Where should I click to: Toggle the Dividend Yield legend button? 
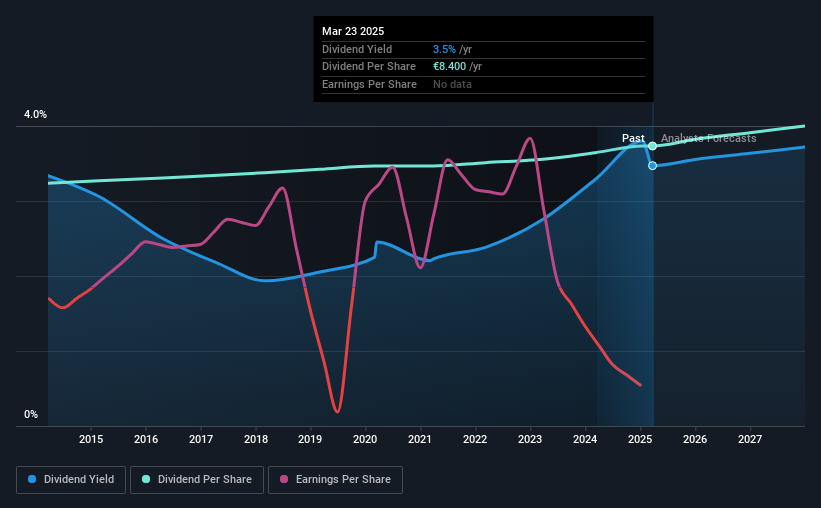[x=71, y=480]
